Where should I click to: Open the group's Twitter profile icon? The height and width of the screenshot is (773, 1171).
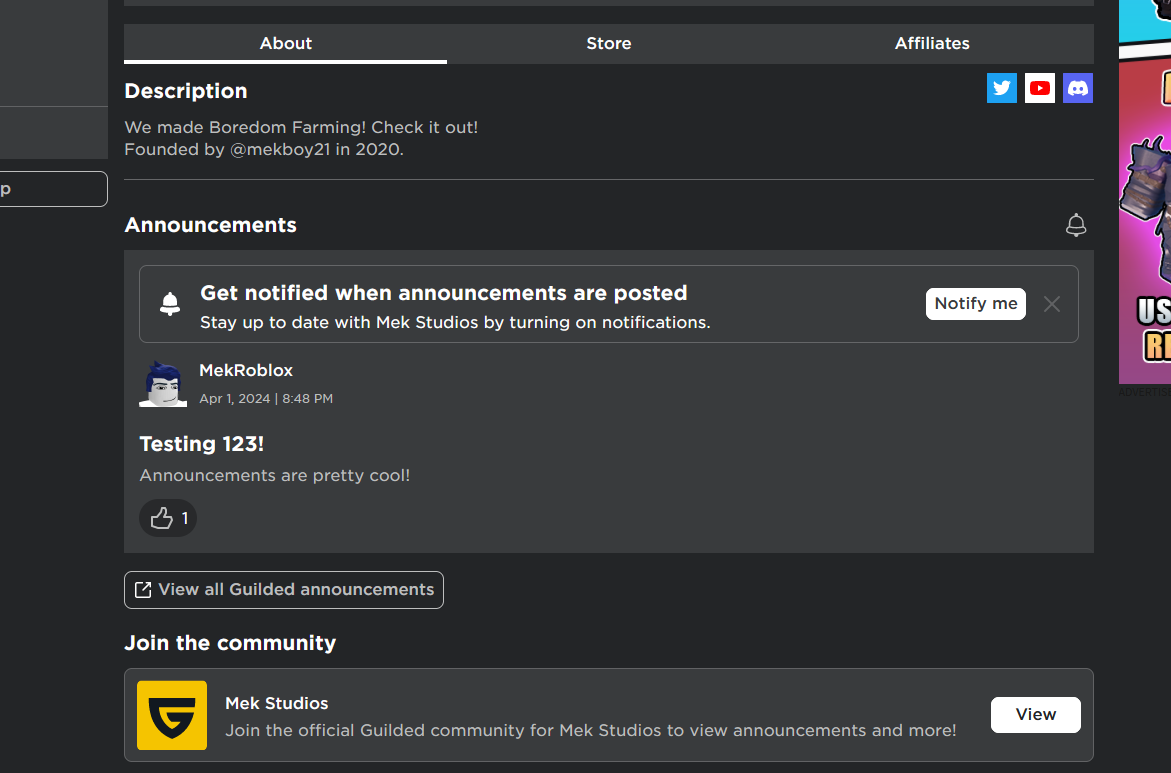[1001, 88]
